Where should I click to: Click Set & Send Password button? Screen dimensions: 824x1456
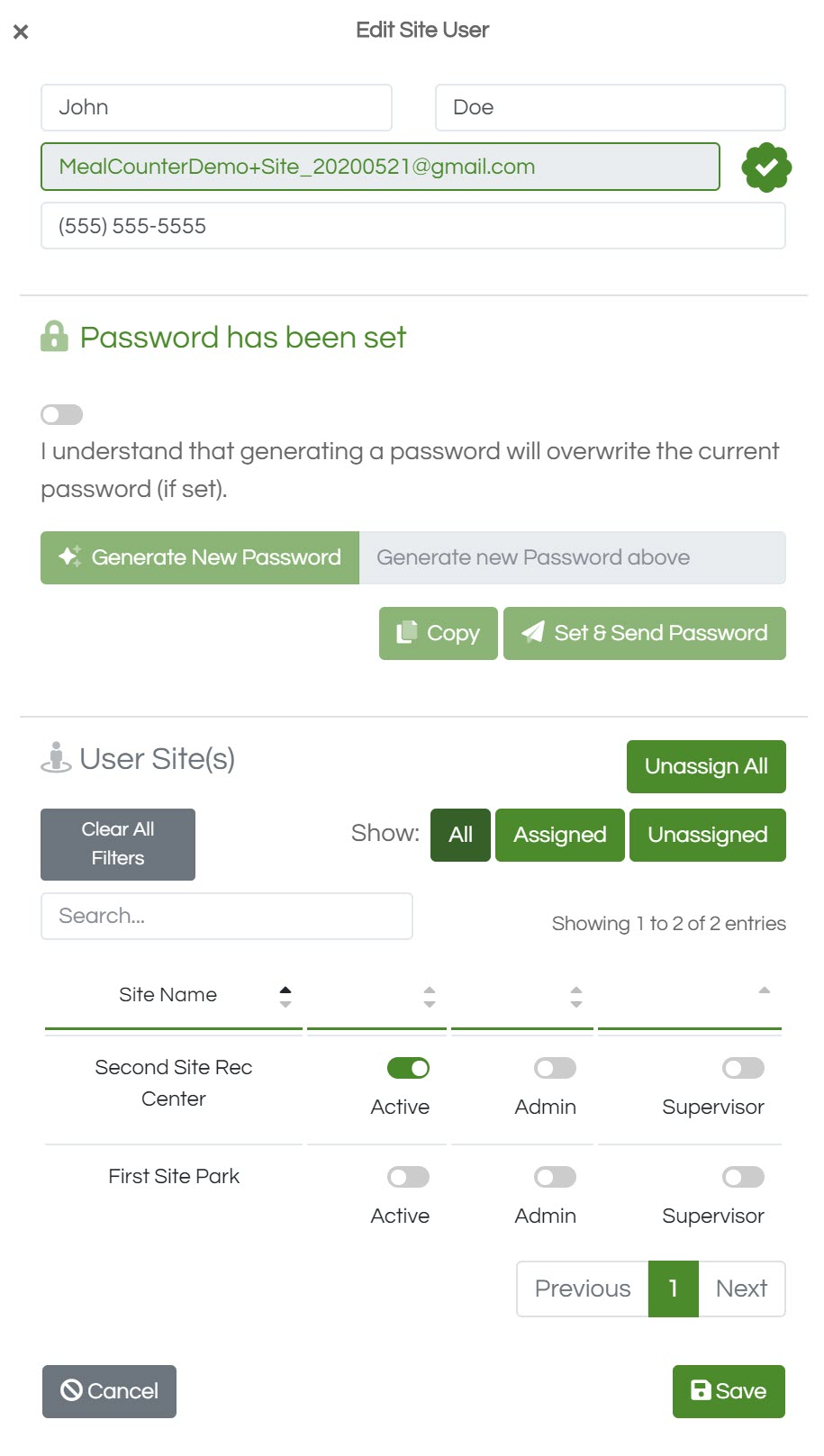[x=645, y=633]
